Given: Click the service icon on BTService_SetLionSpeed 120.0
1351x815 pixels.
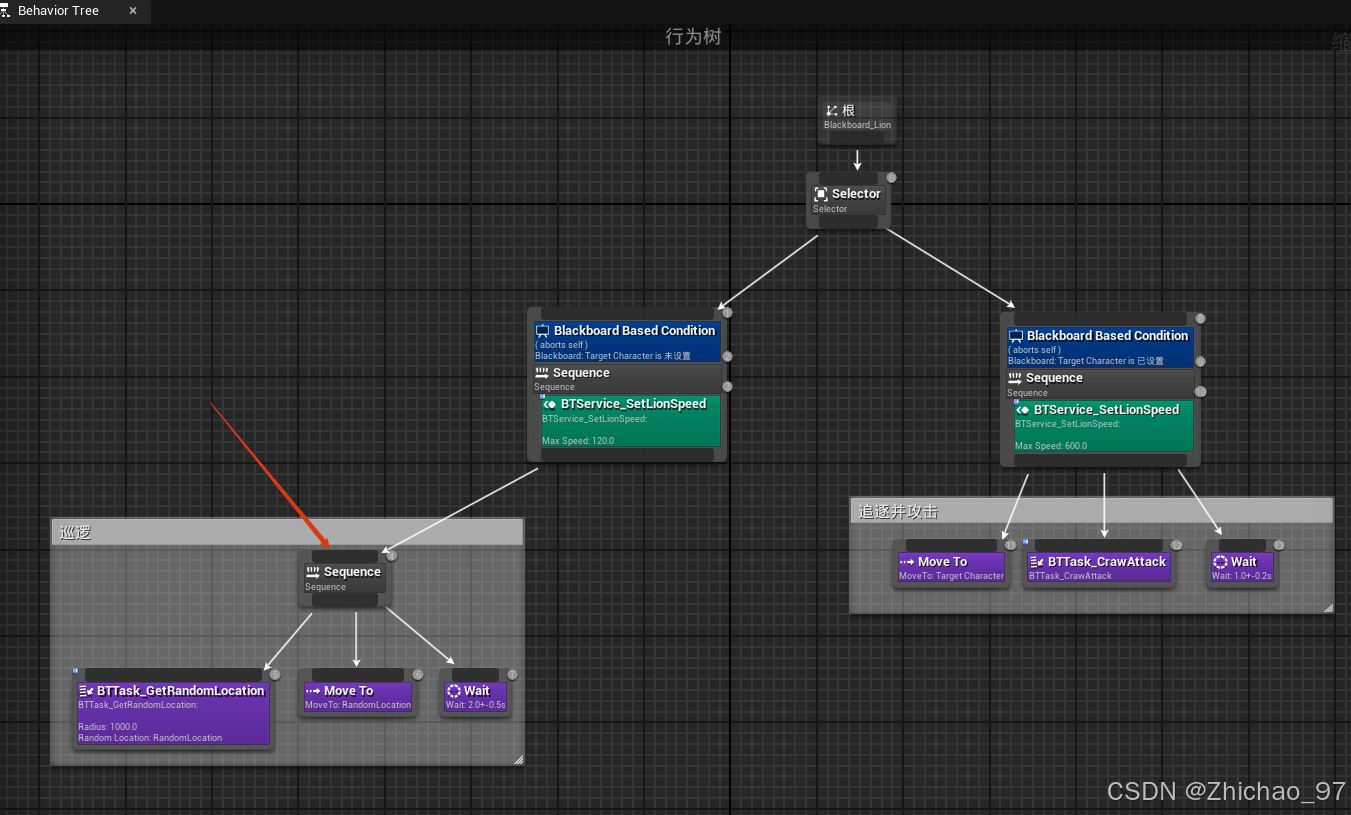Looking at the screenshot, I should [x=550, y=404].
